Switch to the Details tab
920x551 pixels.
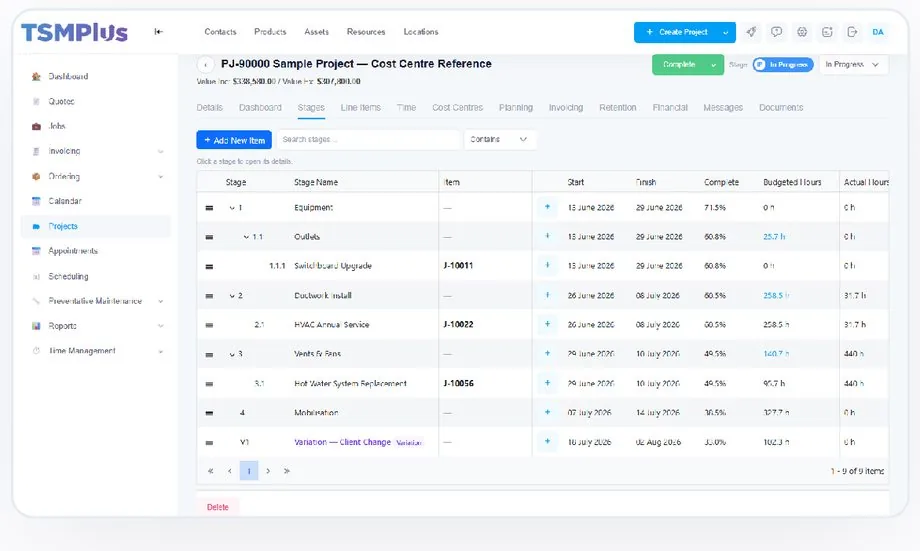coord(209,107)
